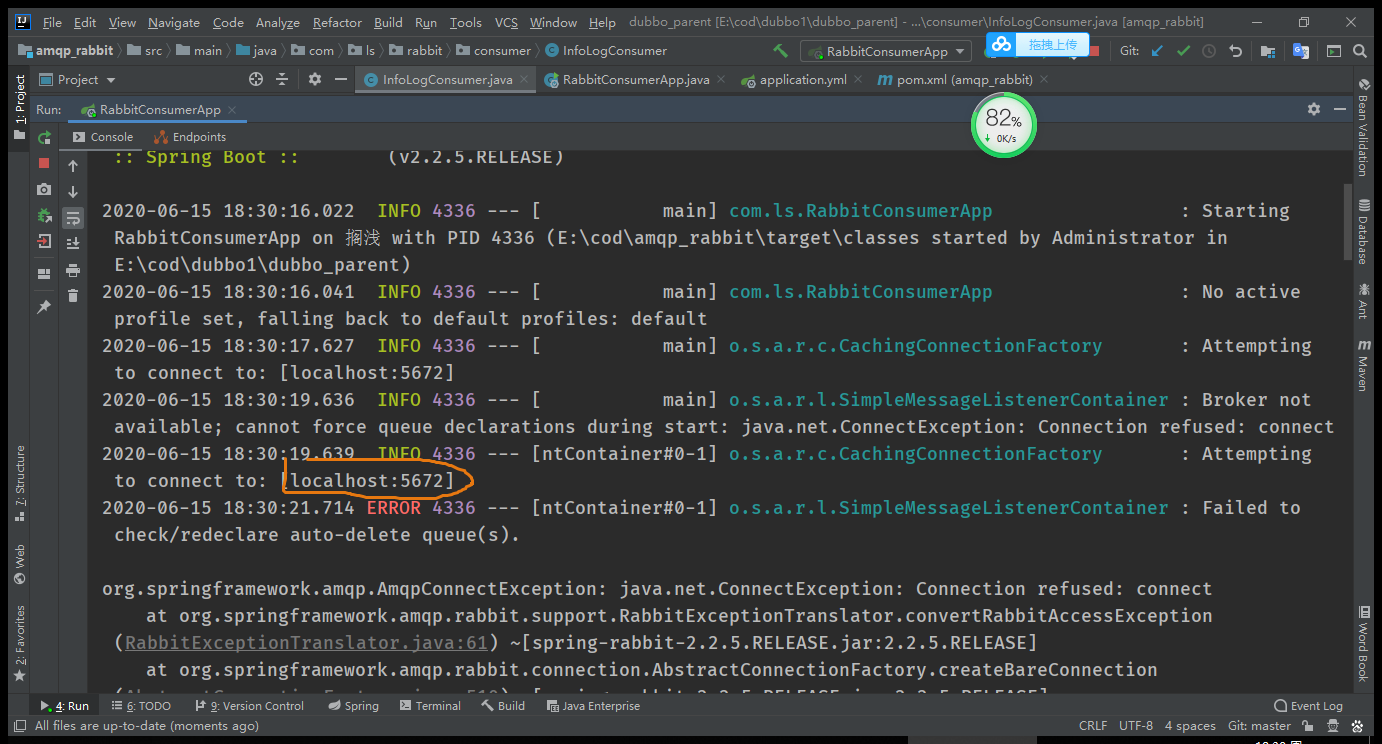Open the Spring tool window
The height and width of the screenshot is (744, 1382).
coord(353,706)
